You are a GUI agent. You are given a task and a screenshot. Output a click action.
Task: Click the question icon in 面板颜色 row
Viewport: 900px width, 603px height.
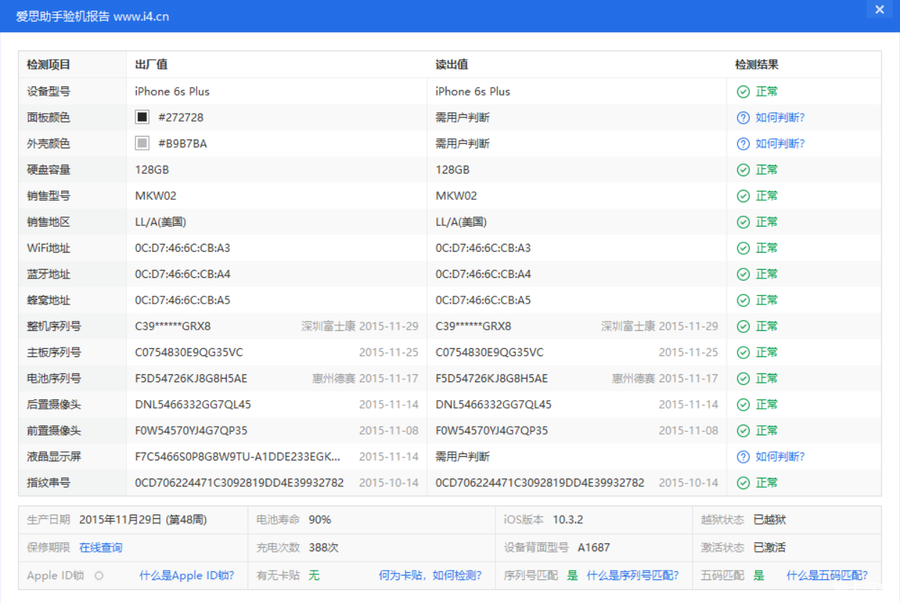click(x=743, y=118)
